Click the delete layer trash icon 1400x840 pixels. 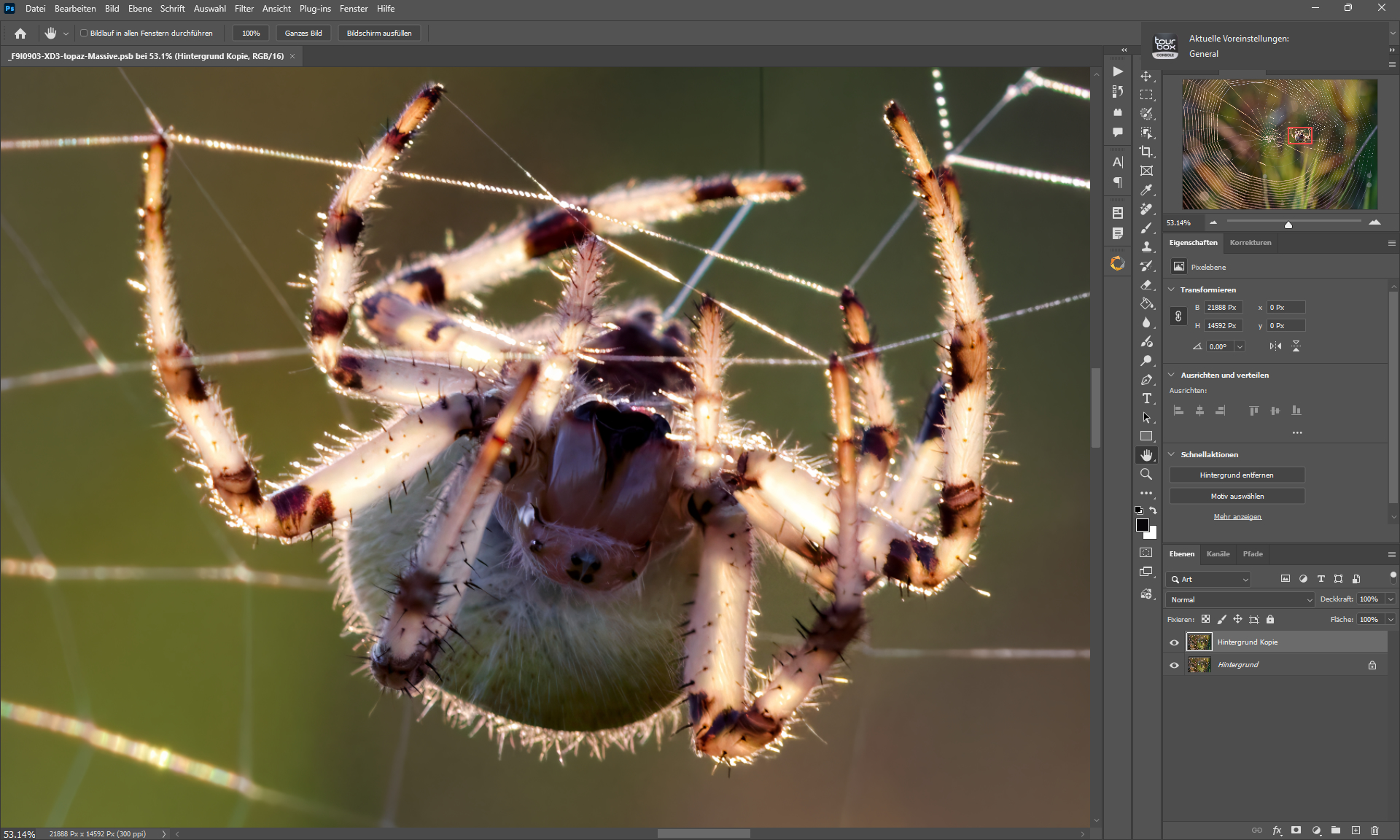tap(1374, 831)
